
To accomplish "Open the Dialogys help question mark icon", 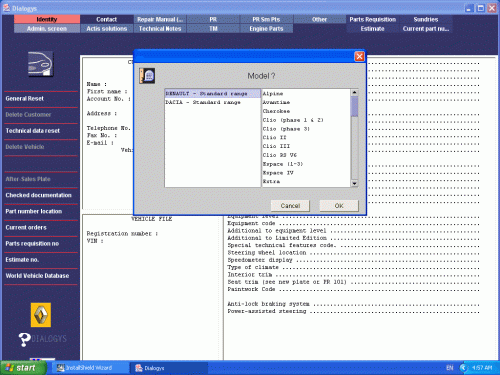I will [x=24, y=340].
